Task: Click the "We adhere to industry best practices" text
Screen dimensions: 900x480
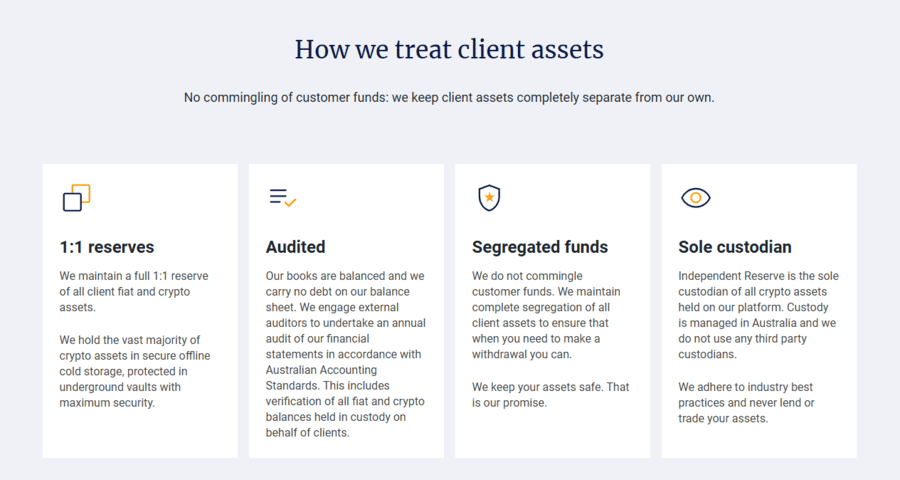Action: 746,403
